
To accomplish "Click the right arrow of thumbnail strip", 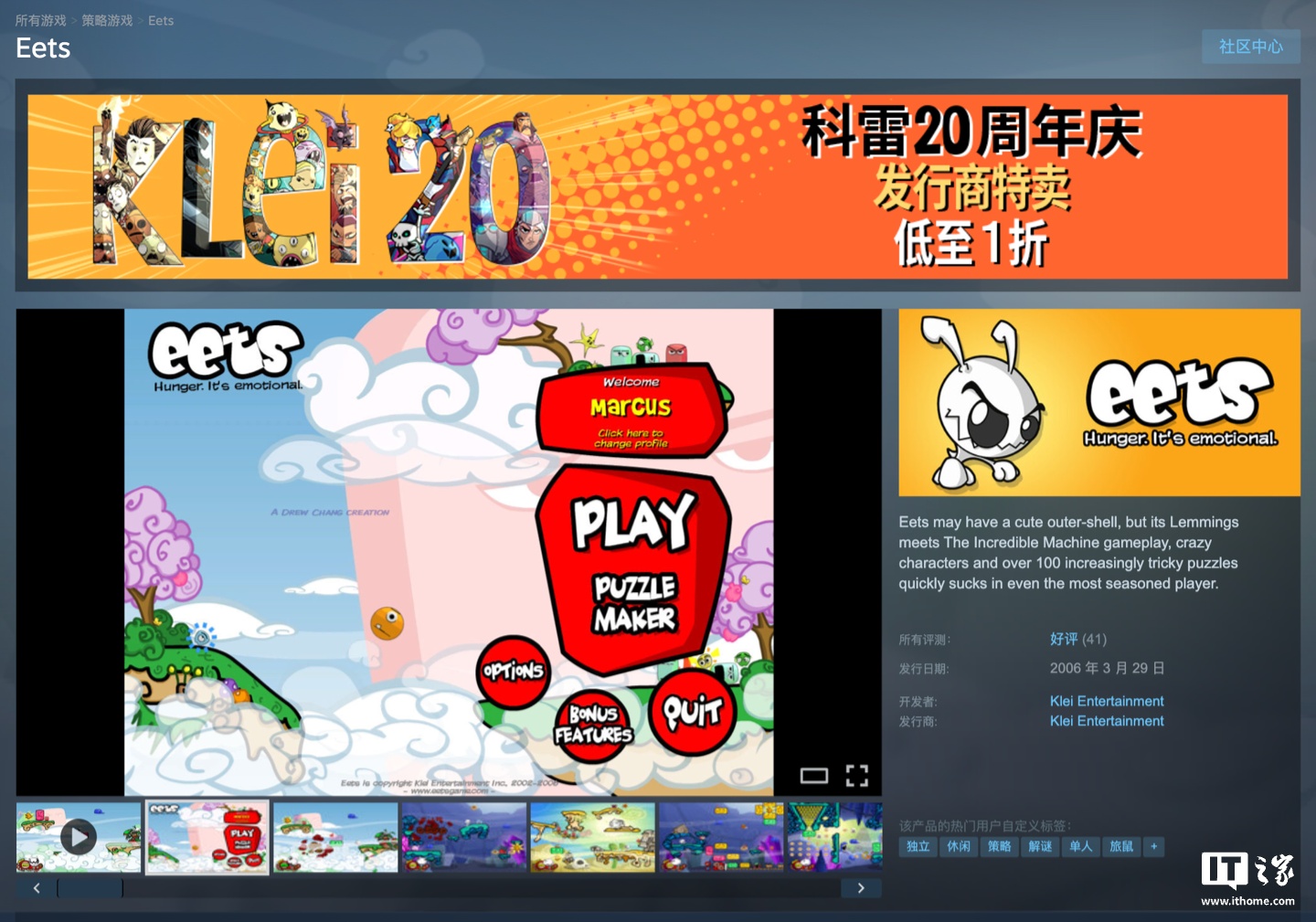I will tap(861, 888).
